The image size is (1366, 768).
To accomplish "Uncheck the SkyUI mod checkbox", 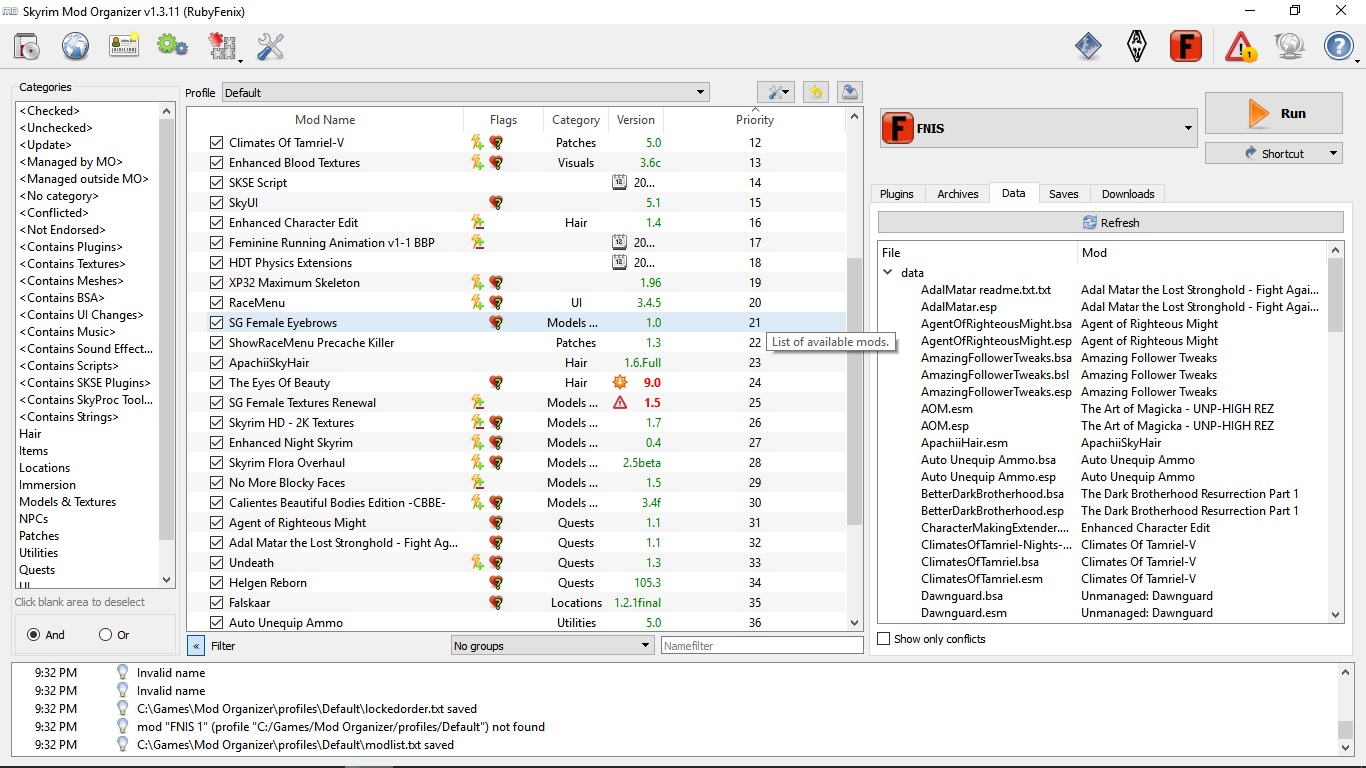I will coord(217,203).
